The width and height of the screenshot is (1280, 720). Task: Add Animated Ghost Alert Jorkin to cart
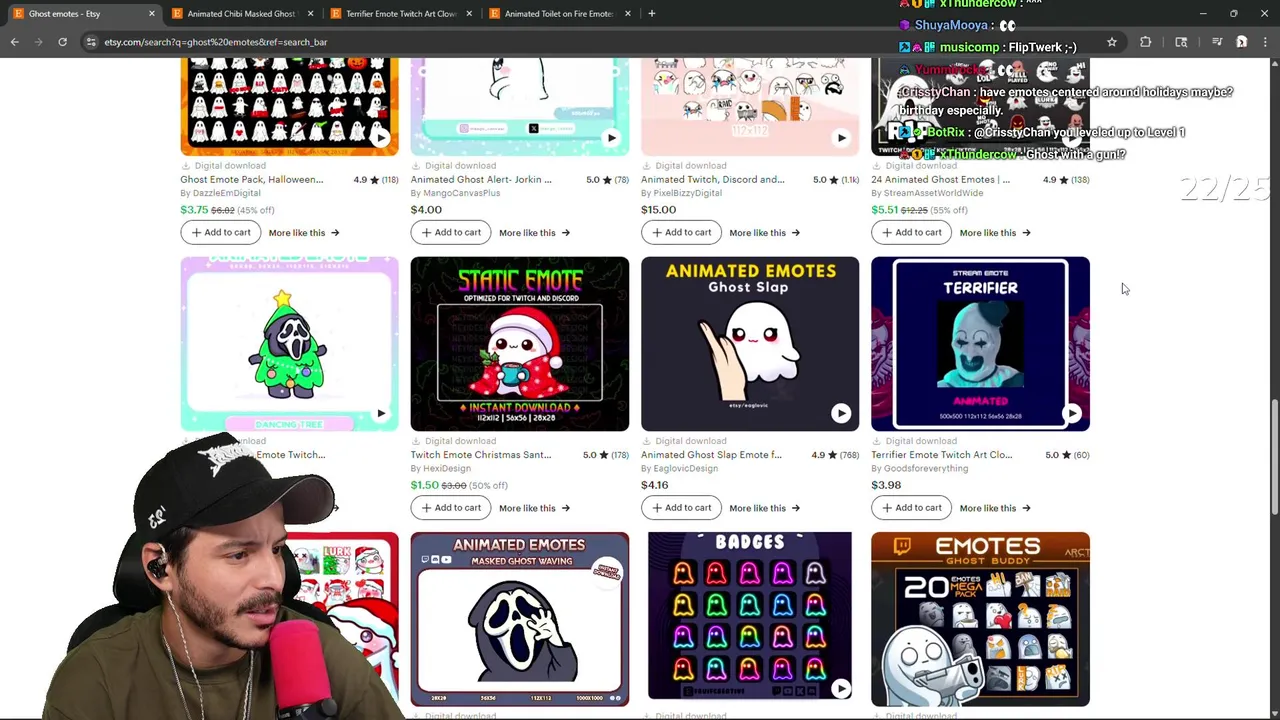tap(451, 233)
